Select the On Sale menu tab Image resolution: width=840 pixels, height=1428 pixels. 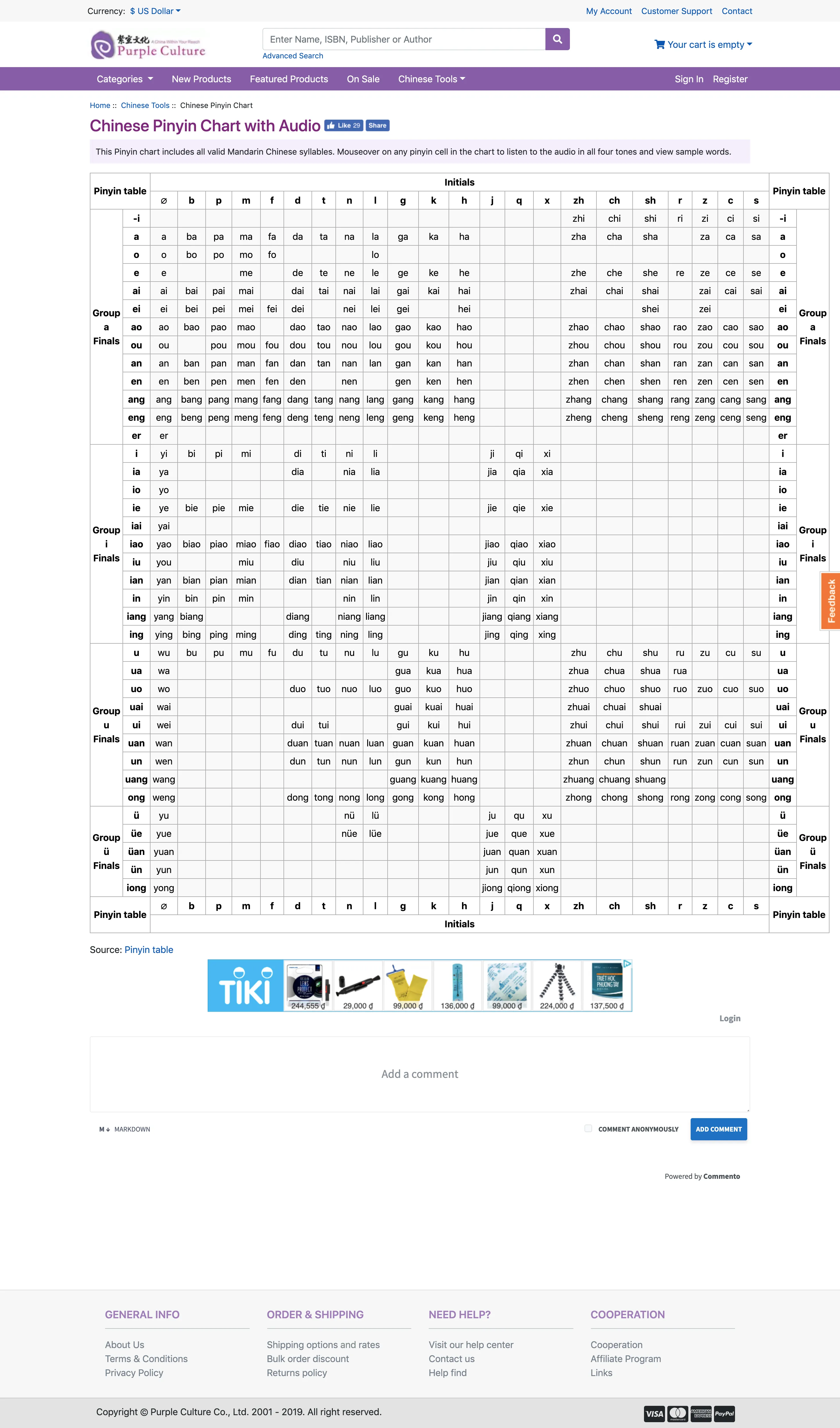363,79
